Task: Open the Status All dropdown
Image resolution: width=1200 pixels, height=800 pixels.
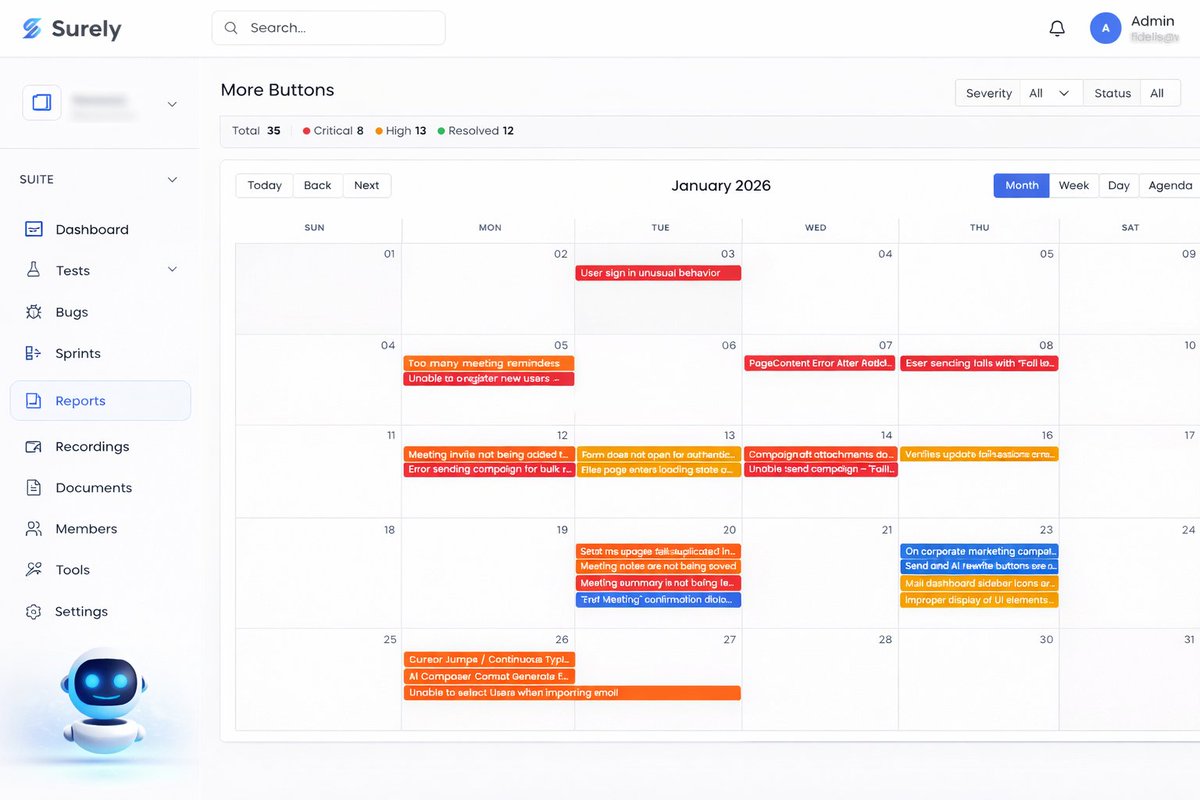Action: [1158, 93]
